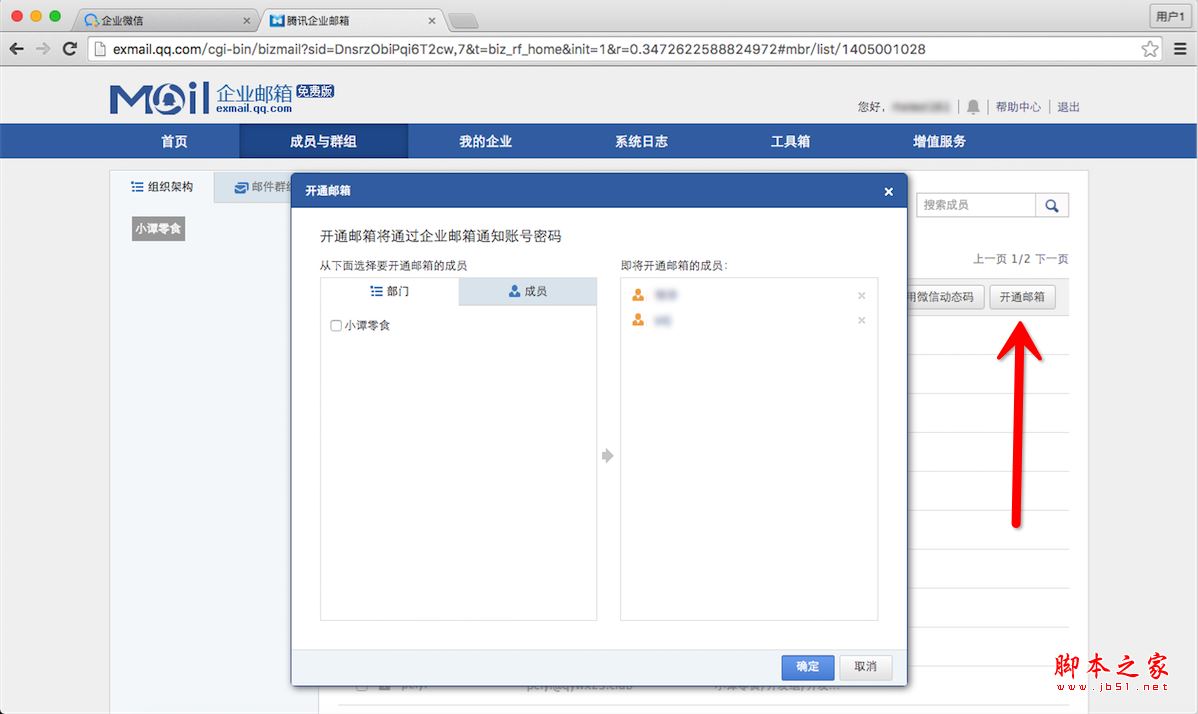Switch to the 系统日志 navigation tab
The width and height of the screenshot is (1198, 714).
point(641,140)
